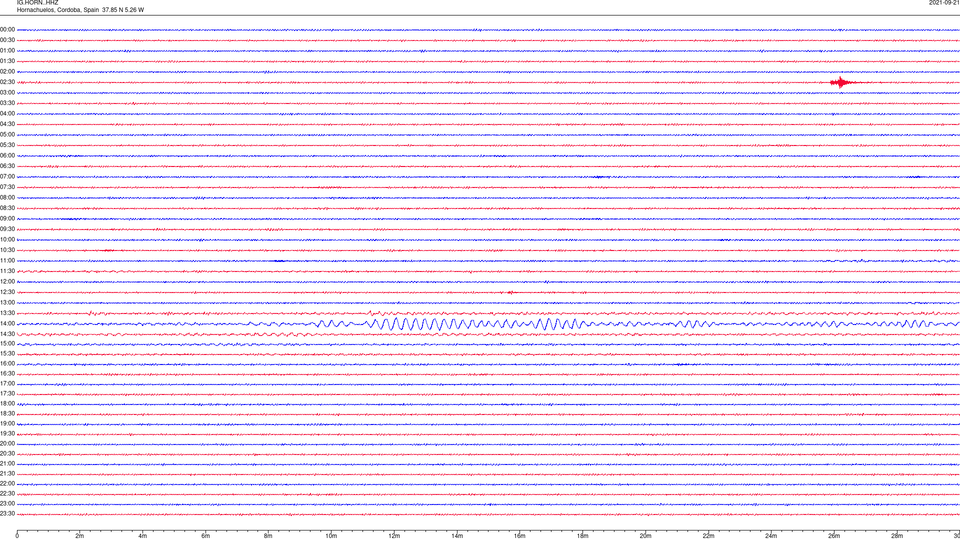Click the 02:00 row time label
The image size is (960, 540).
[7, 72]
